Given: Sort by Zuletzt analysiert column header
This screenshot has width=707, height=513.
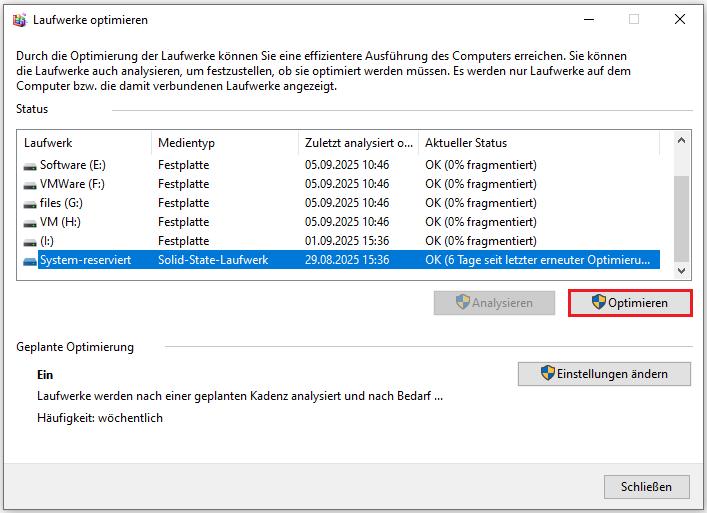Looking at the screenshot, I should [358, 143].
